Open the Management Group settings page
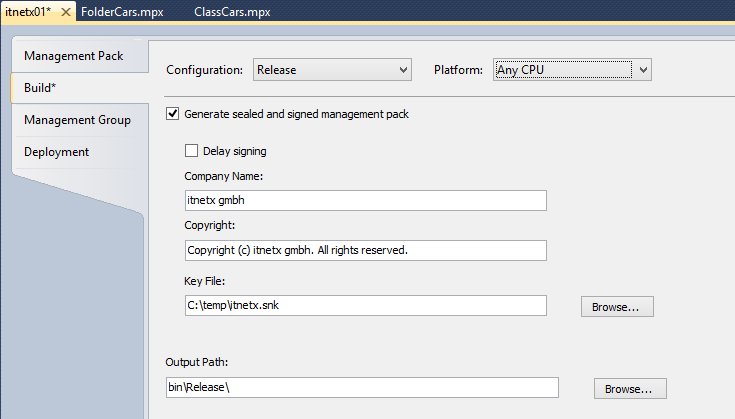 point(77,120)
